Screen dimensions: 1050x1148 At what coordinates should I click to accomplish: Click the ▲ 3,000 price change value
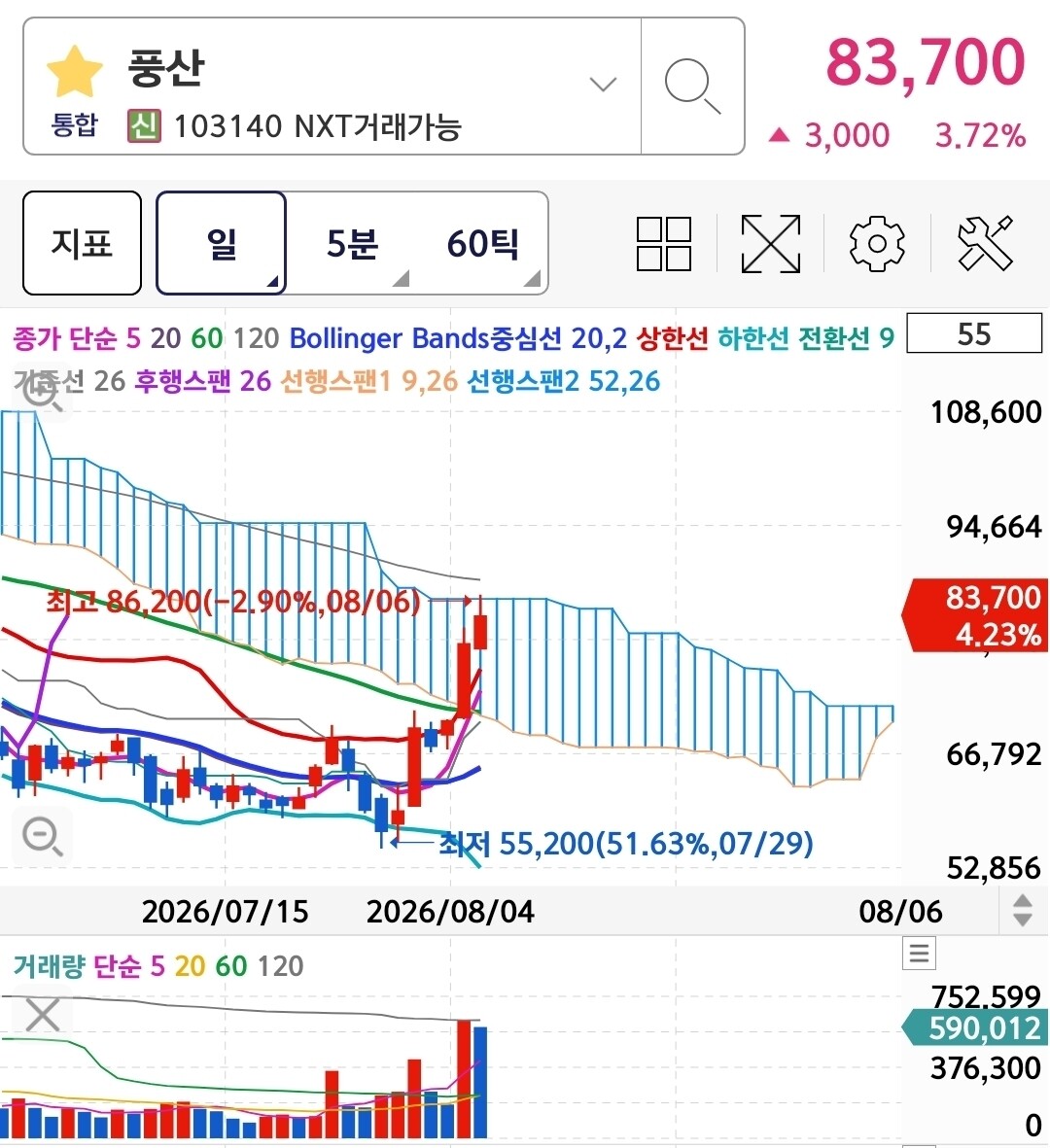click(829, 135)
